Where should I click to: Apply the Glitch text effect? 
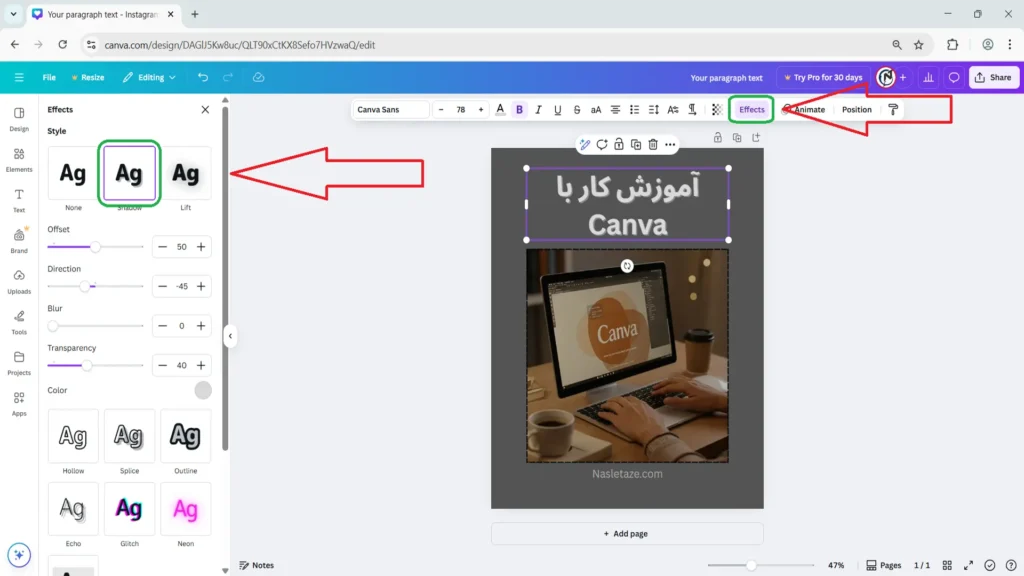[129, 509]
